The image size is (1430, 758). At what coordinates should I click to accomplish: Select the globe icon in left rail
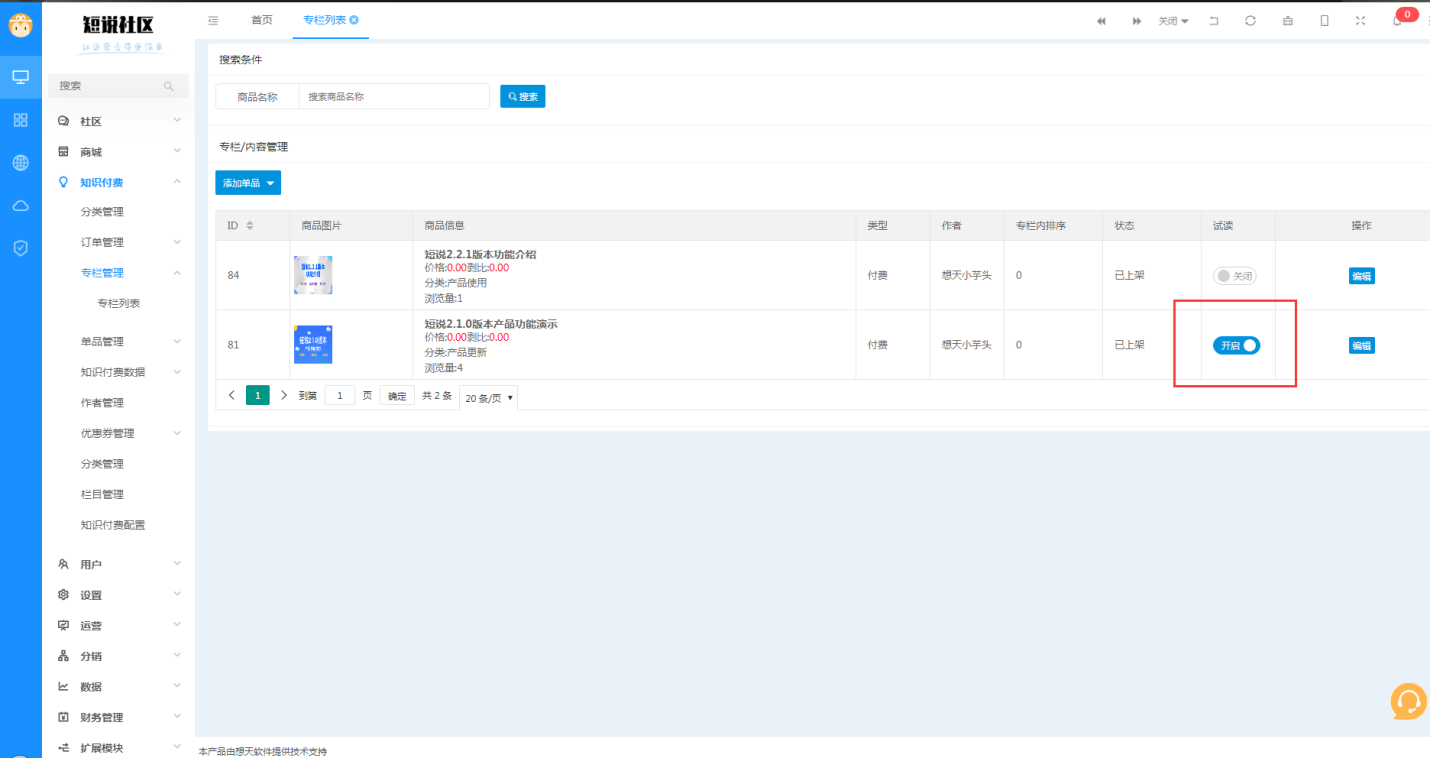point(20,163)
